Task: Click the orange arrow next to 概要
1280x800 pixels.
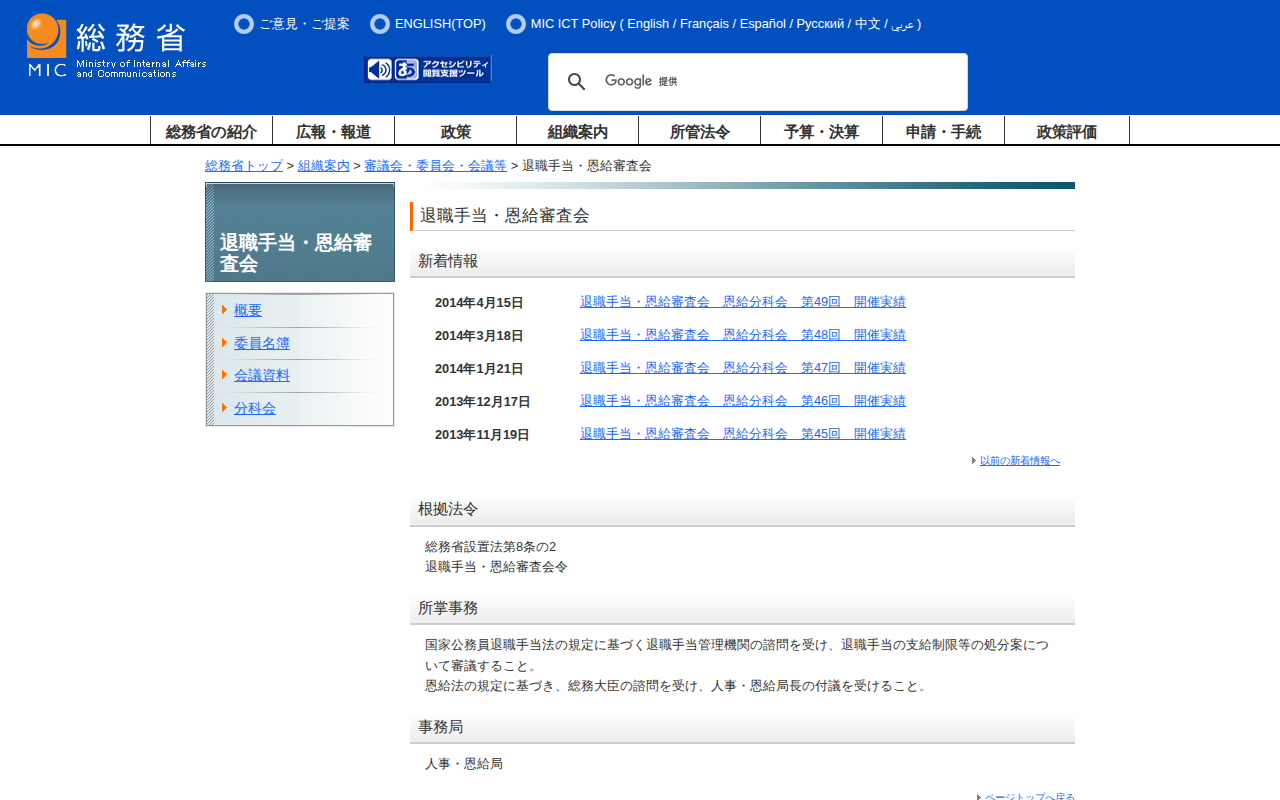Action: point(225,310)
